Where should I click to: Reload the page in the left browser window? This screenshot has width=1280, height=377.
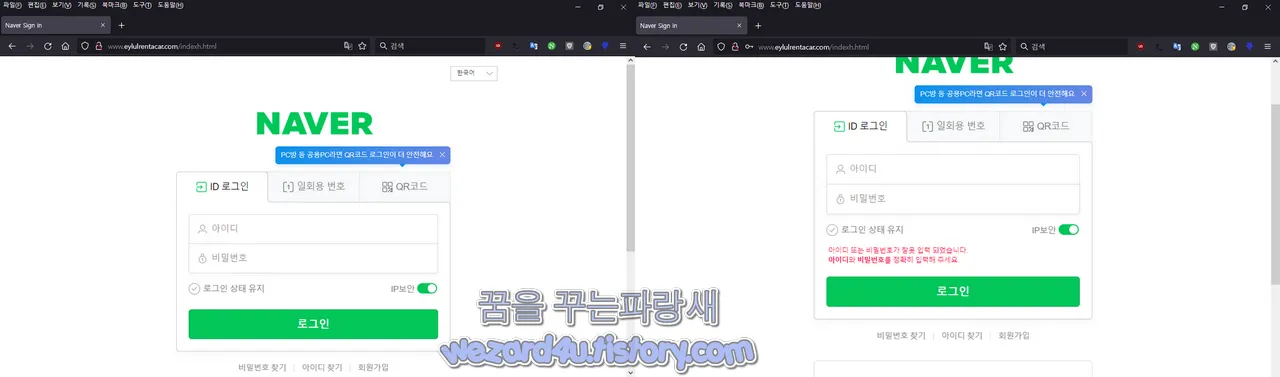click(x=48, y=46)
